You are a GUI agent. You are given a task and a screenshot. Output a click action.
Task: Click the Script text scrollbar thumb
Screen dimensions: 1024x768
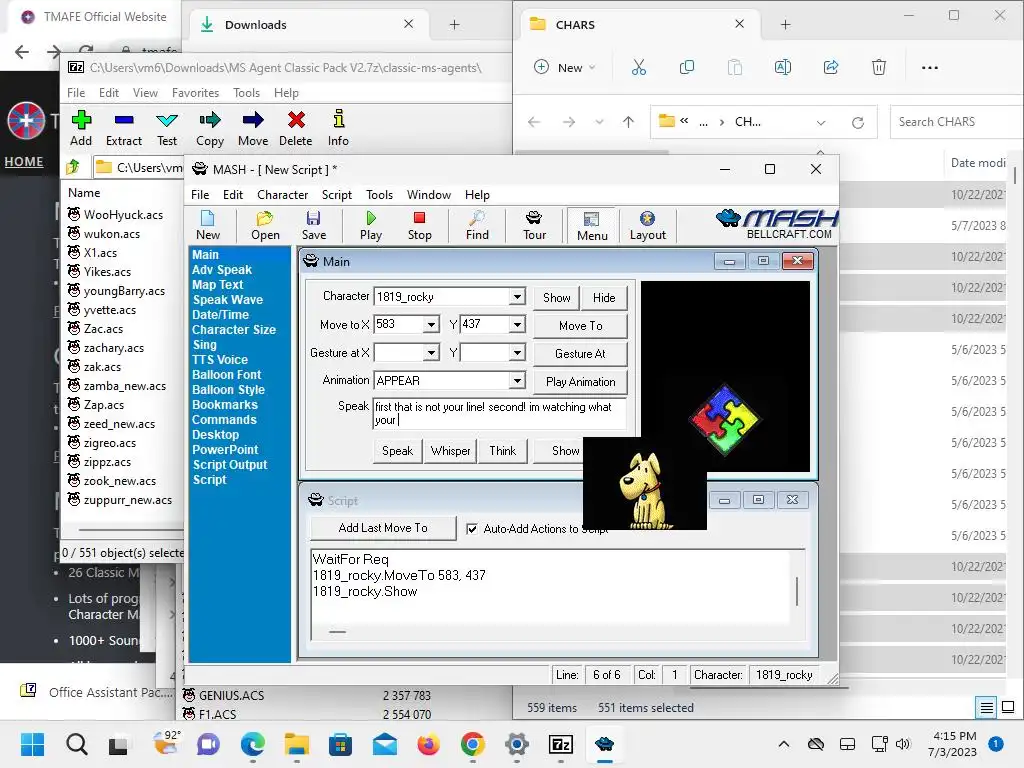click(796, 590)
